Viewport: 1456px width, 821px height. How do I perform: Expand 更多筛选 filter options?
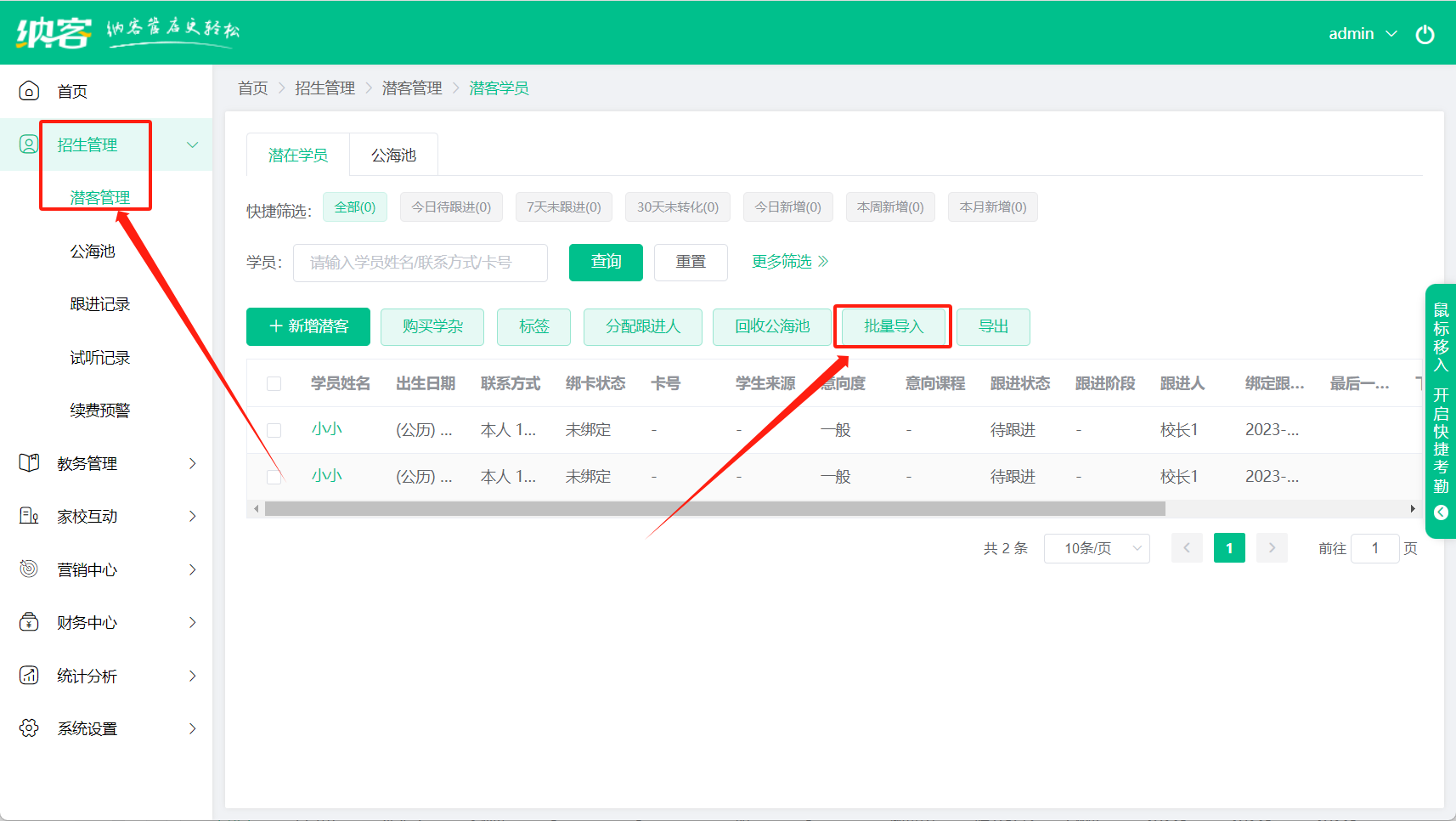(789, 262)
